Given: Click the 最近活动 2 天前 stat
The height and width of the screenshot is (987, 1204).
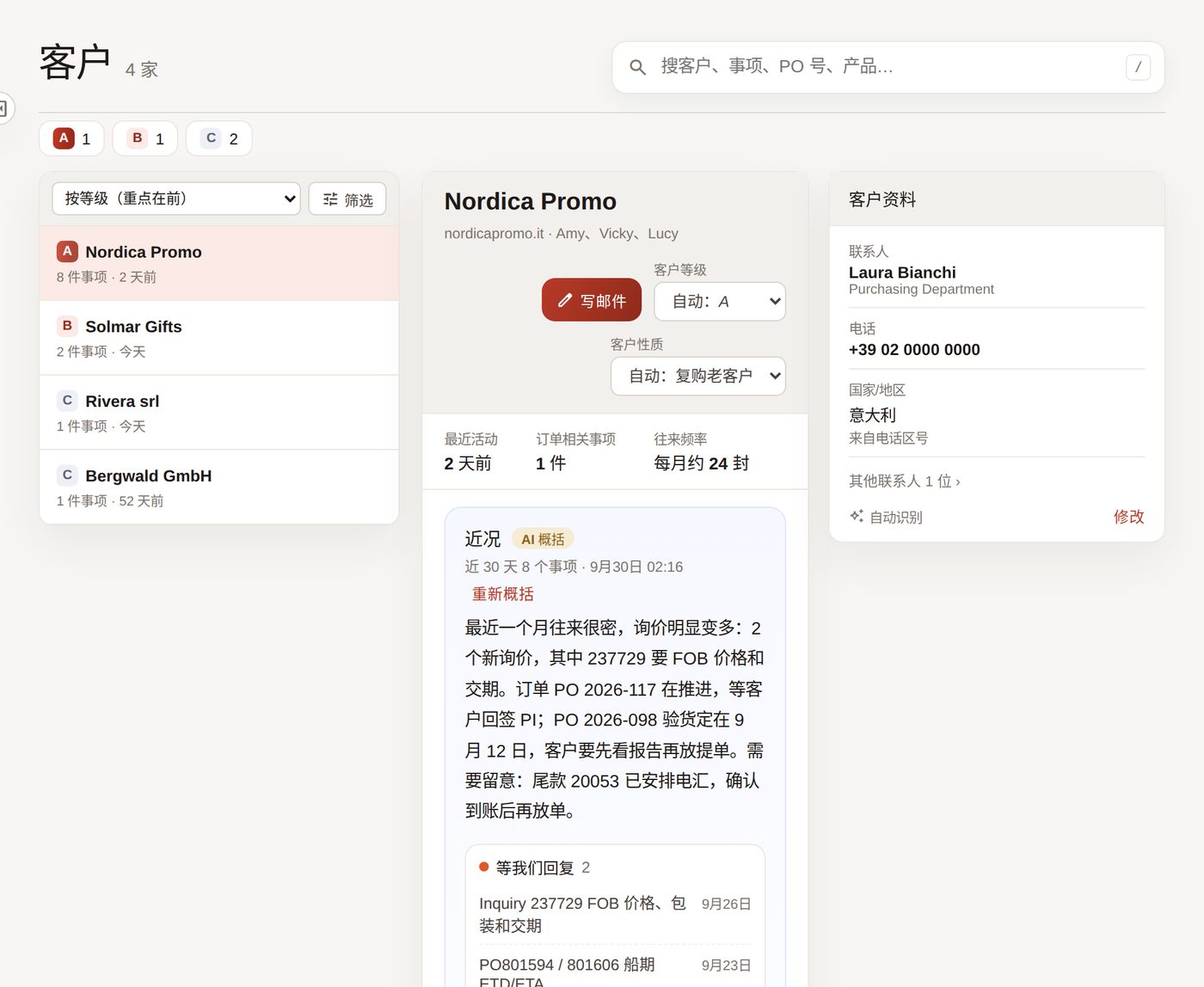Looking at the screenshot, I should (470, 451).
